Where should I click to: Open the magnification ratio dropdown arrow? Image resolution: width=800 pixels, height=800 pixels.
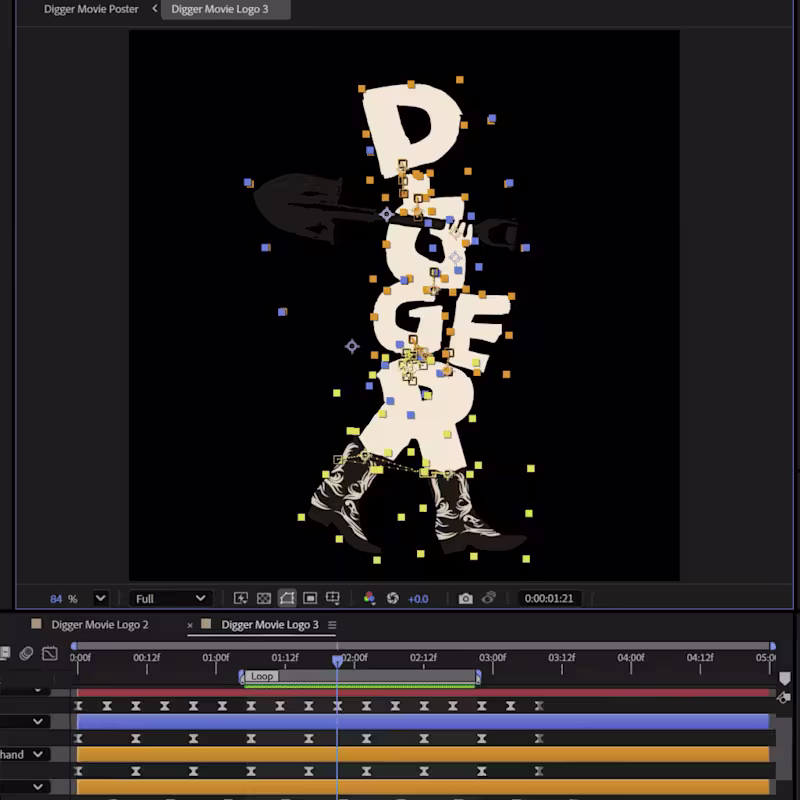click(x=101, y=598)
